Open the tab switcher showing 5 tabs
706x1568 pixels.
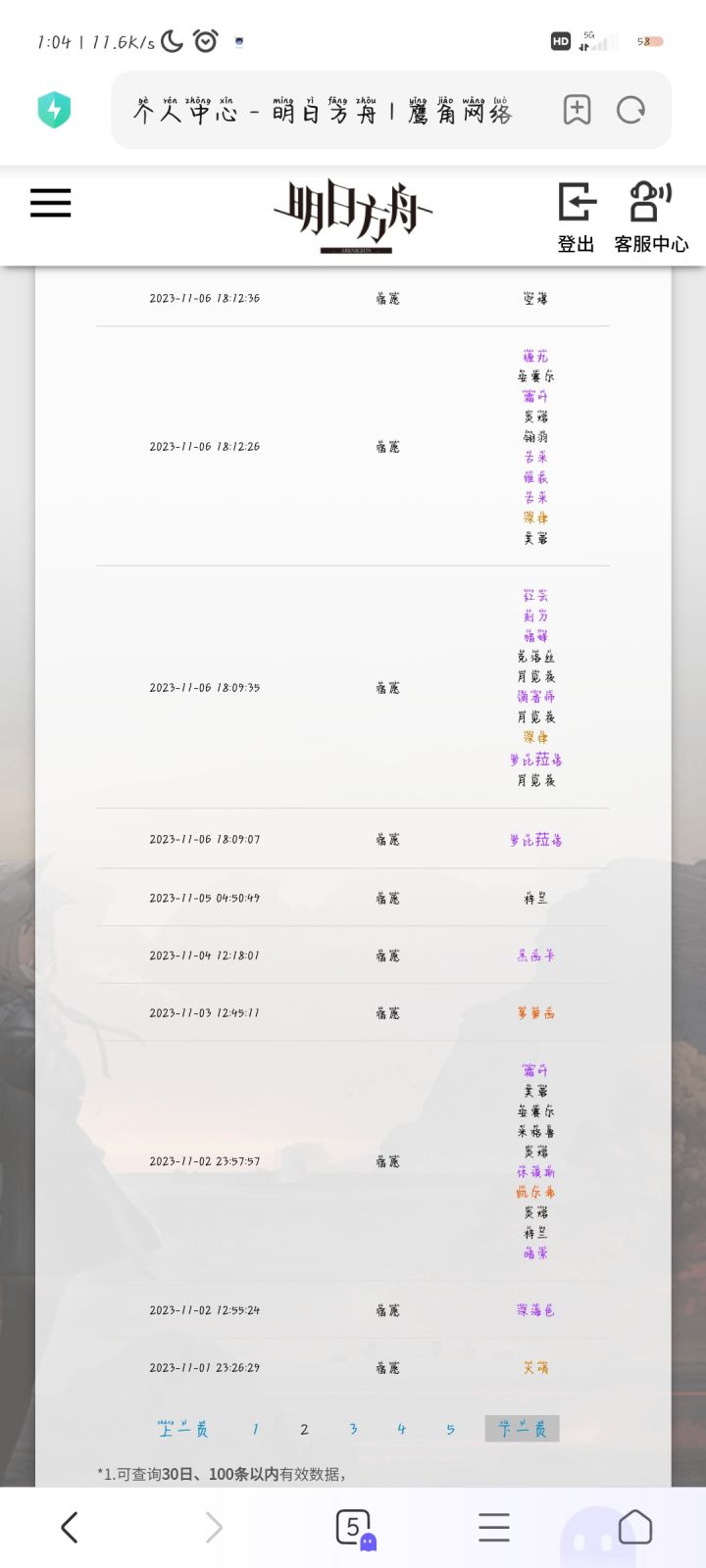tap(354, 1528)
